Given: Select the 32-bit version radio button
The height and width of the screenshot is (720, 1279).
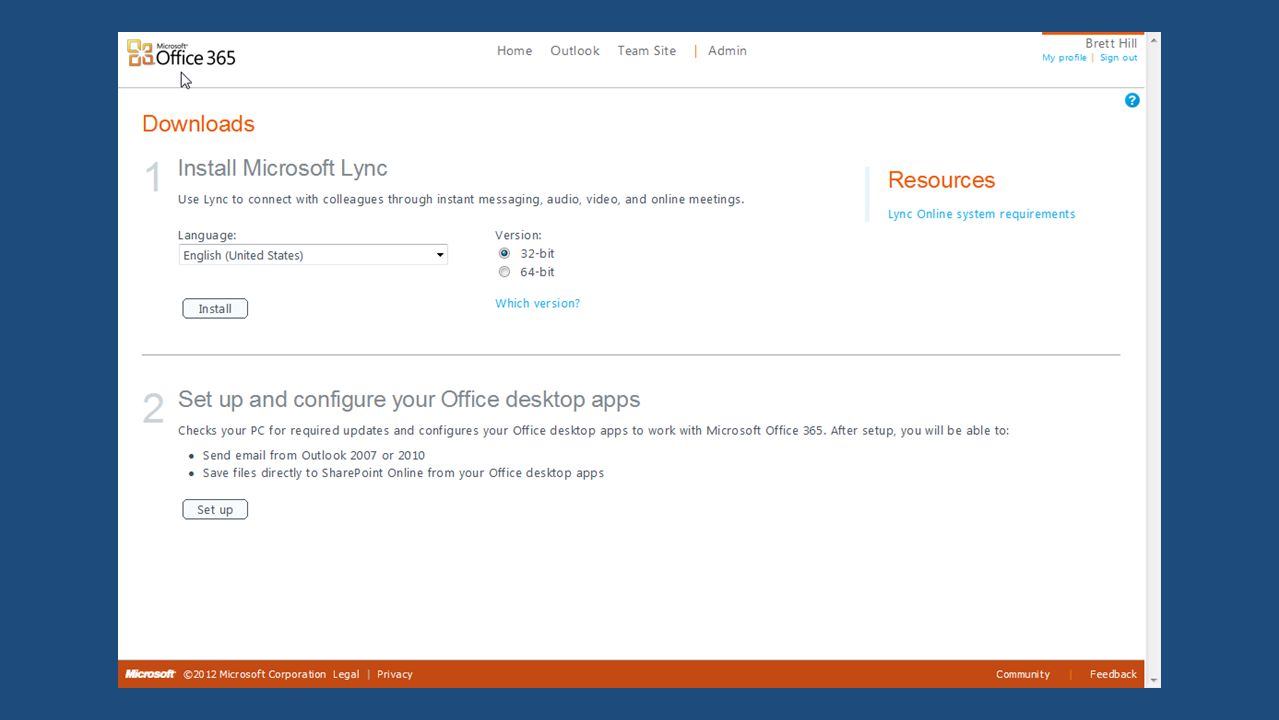Looking at the screenshot, I should pyautogui.click(x=504, y=254).
